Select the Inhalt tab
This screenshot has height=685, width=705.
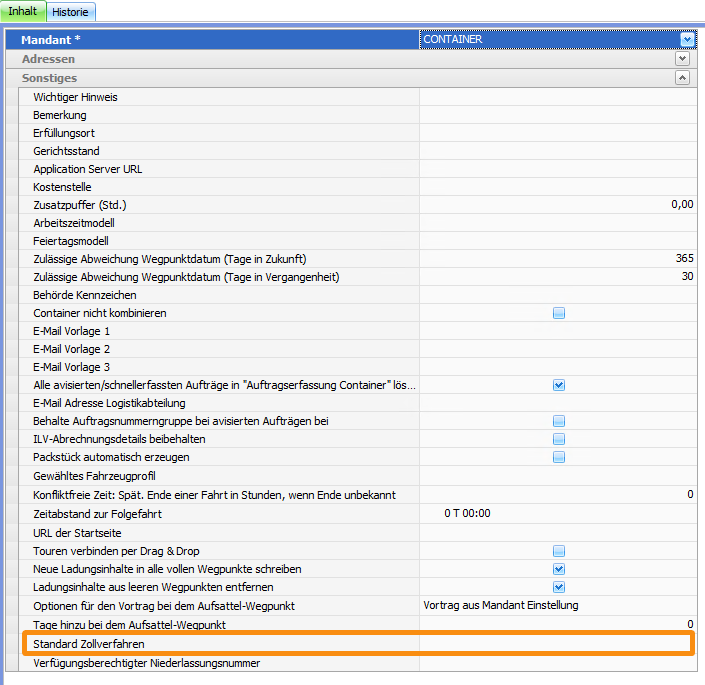tap(23, 12)
